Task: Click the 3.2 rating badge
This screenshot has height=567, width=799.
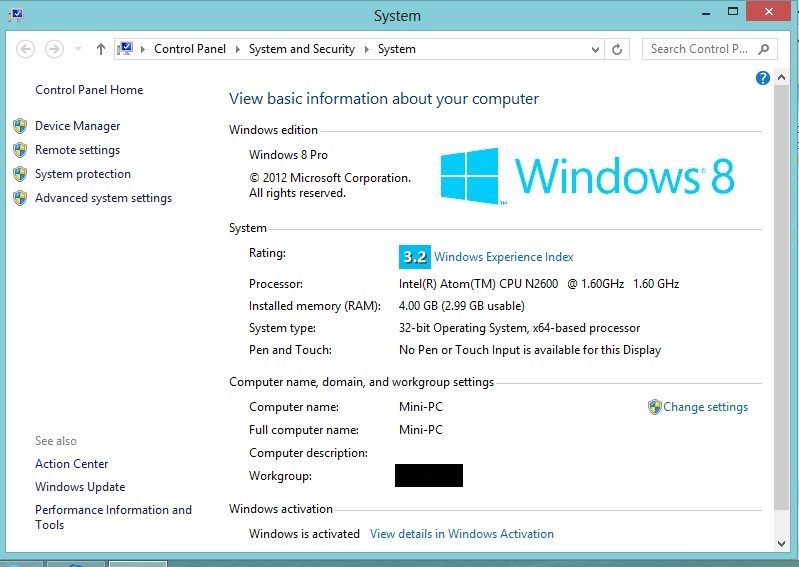Action: point(414,257)
